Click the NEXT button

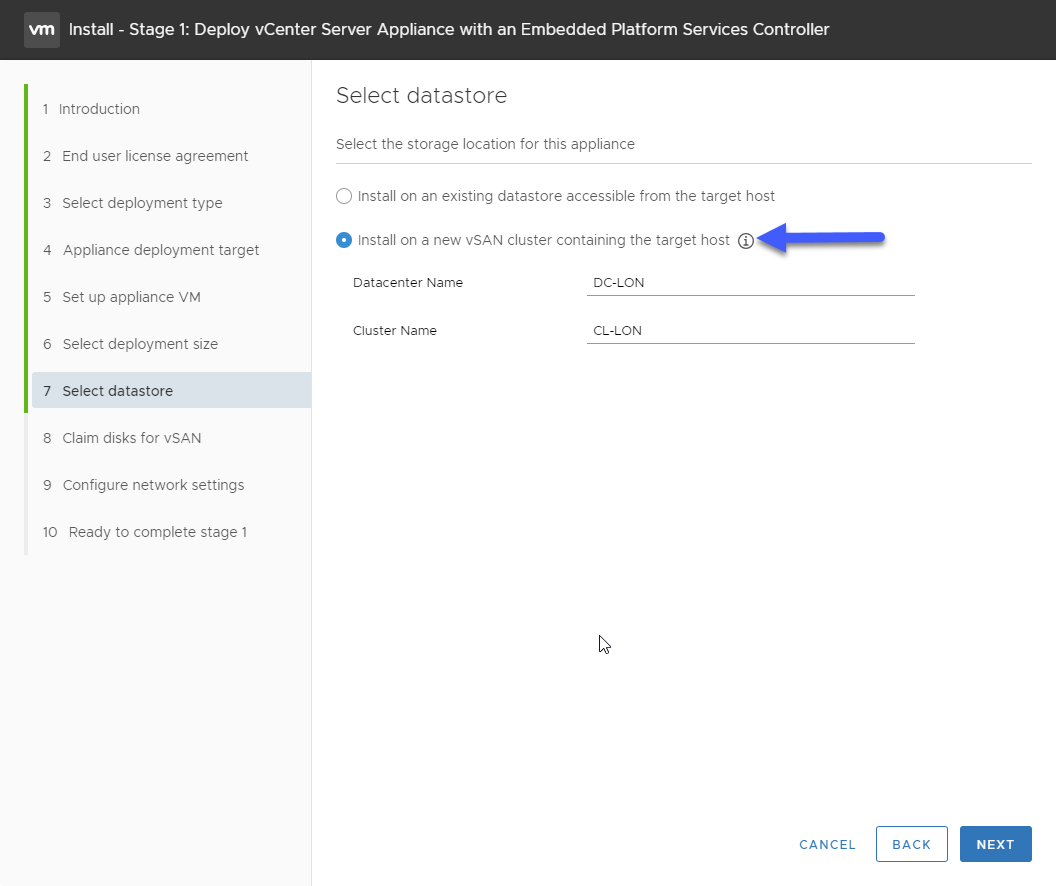coord(995,844)
